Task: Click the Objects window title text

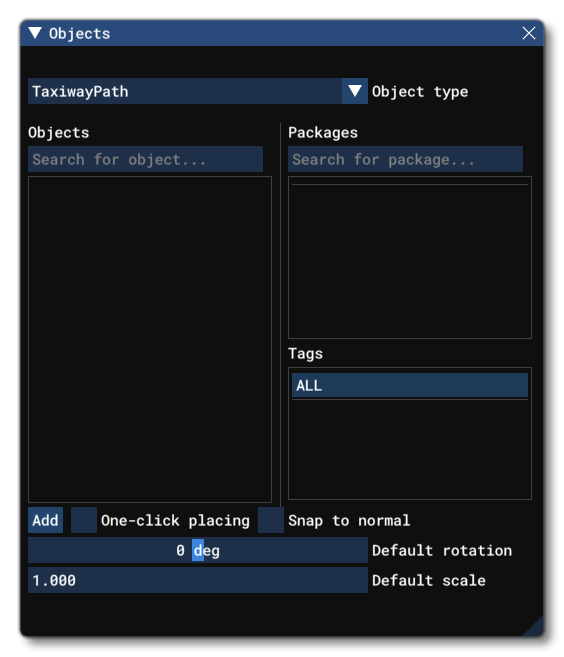Action: pos(80,34)
